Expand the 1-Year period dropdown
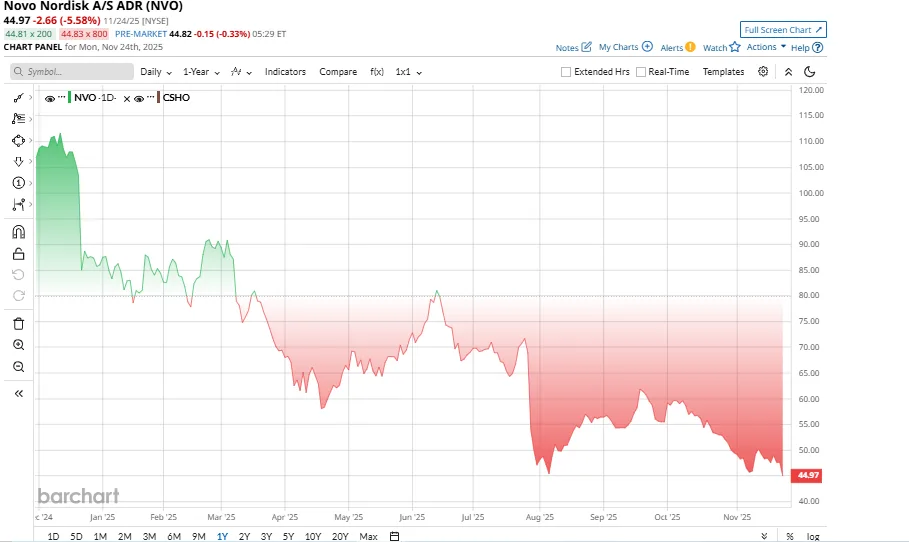The height and width of the screenshot is (542, 909). coord(200,72)
